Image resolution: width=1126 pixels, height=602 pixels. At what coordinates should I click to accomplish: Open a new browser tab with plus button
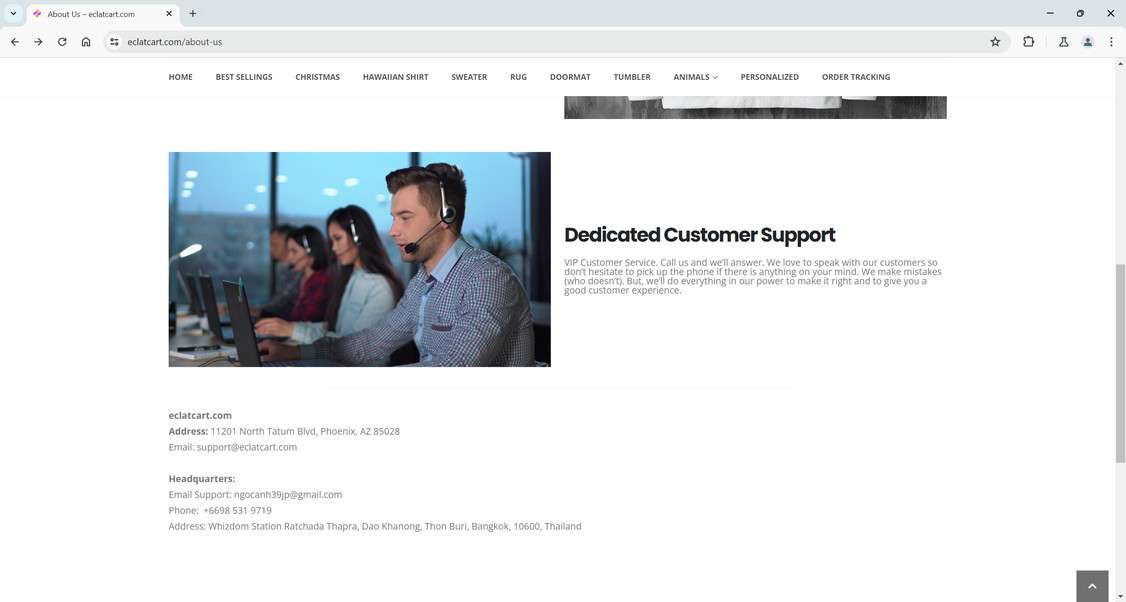tap(191, 13)
